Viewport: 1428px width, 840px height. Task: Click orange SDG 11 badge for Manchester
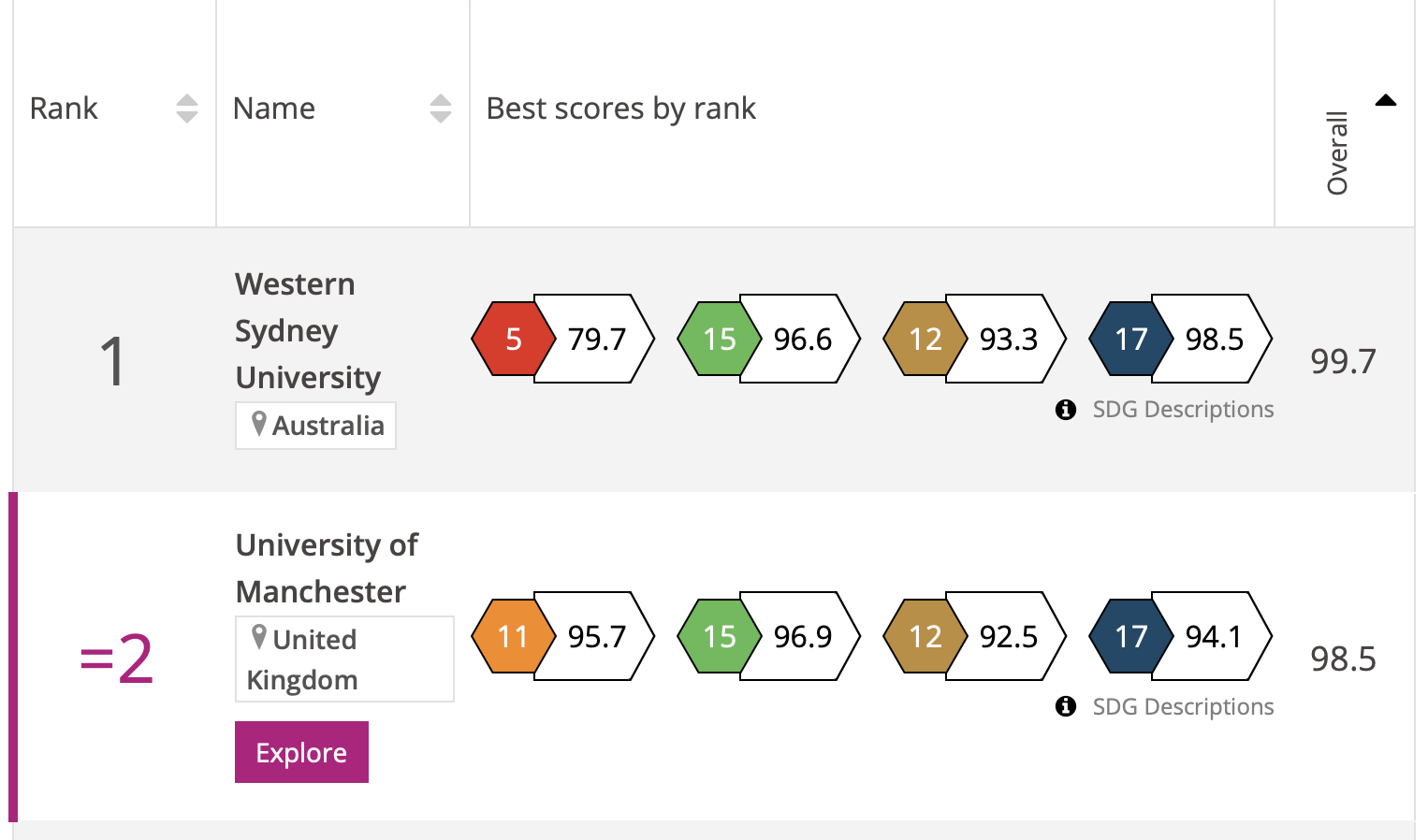click(512, 636)
